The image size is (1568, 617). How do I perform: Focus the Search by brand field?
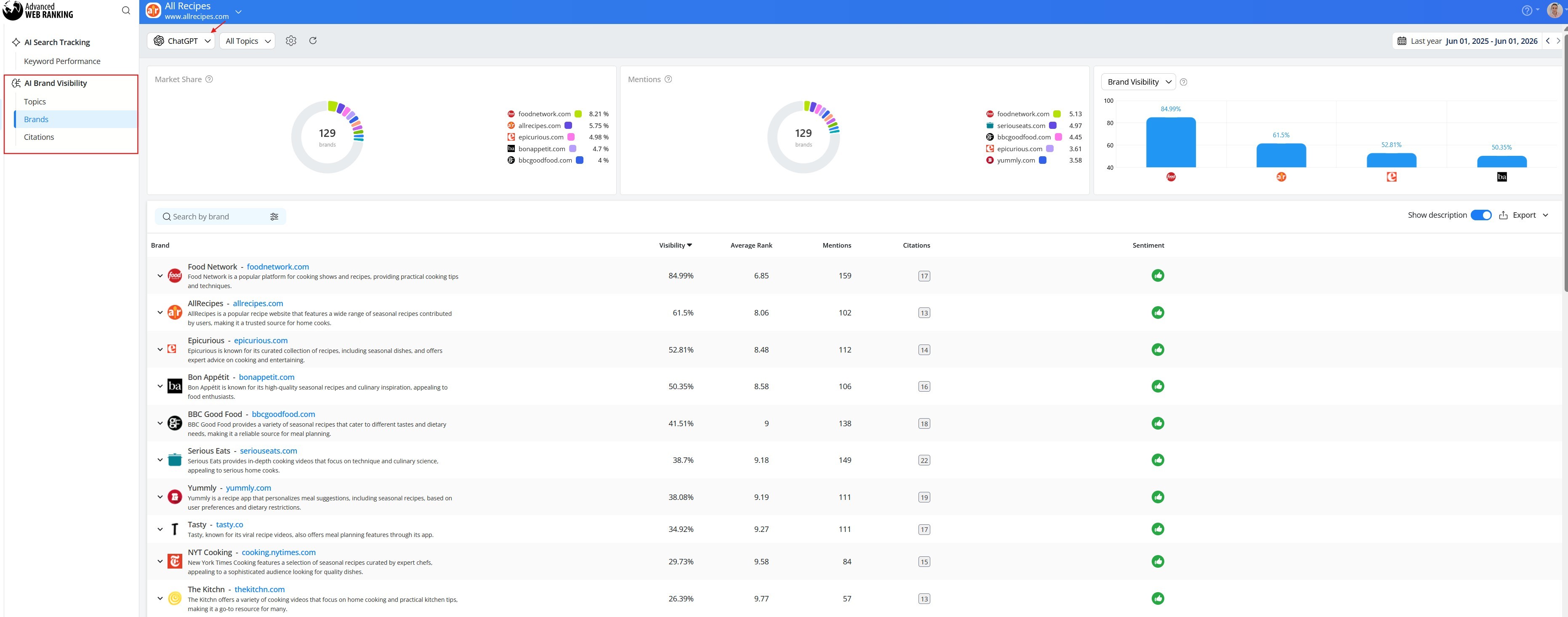[220, 217]
